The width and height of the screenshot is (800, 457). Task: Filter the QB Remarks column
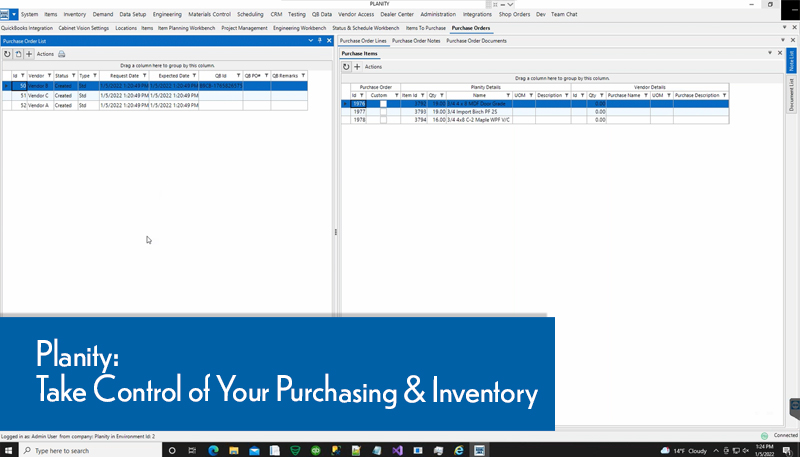pos(303,75)
